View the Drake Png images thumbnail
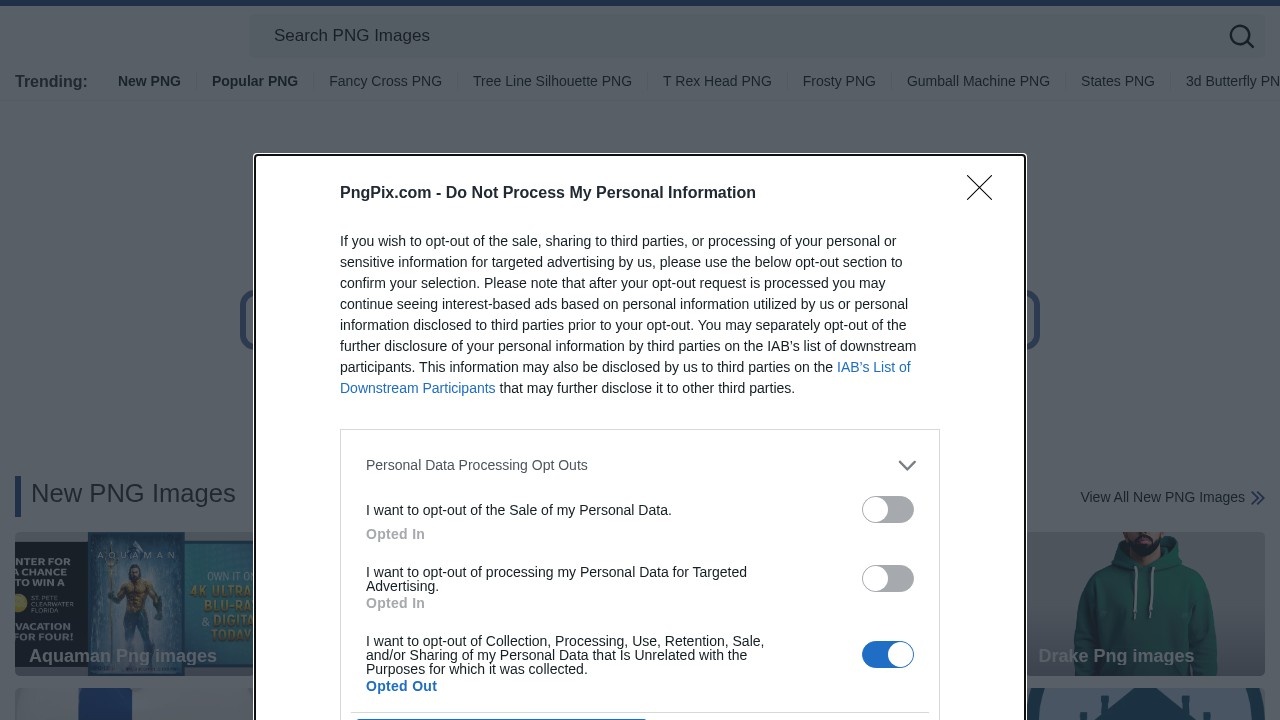Screen dimensions: 1280x720 [1116, 604]
